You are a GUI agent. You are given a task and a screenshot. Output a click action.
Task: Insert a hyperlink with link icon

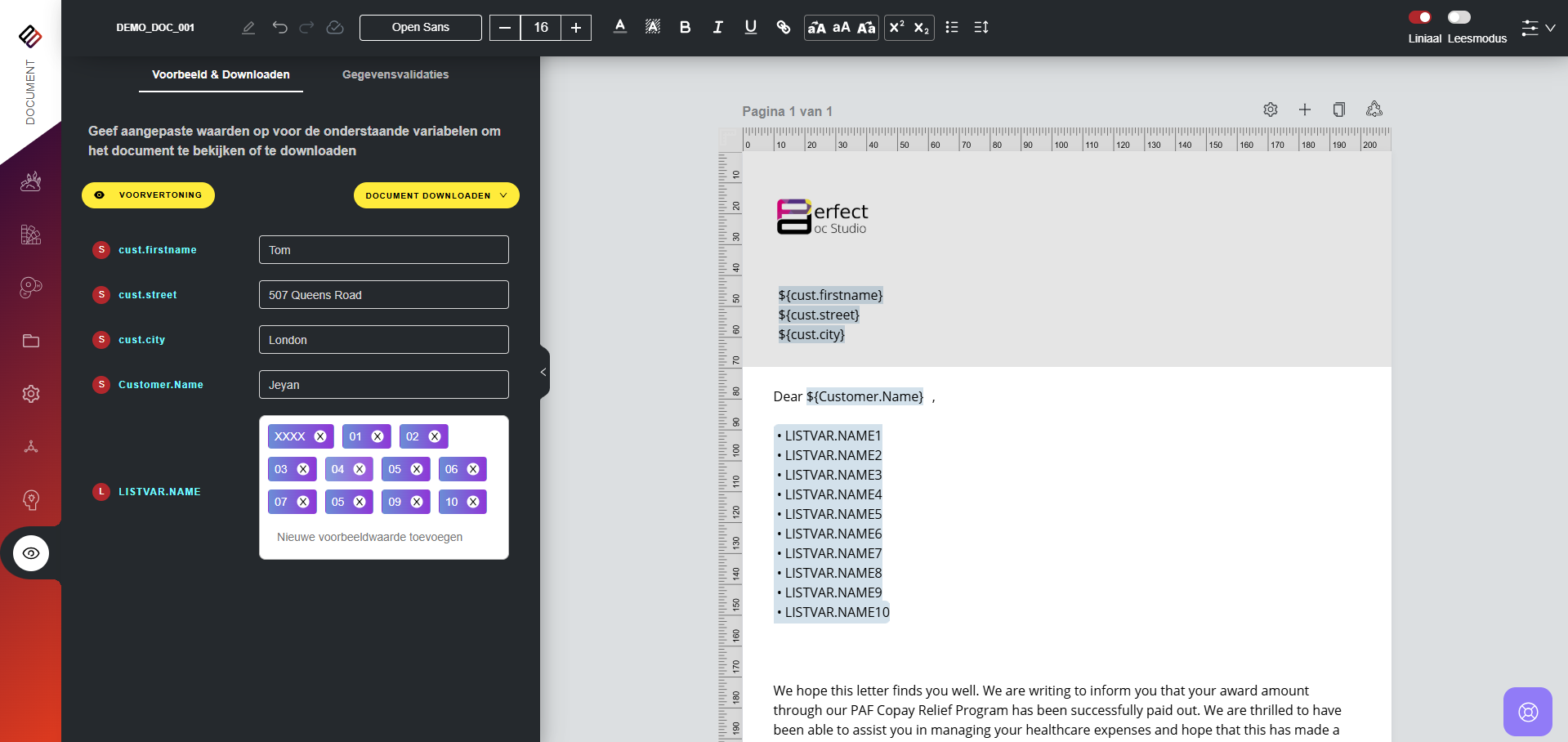pos(783,27)
